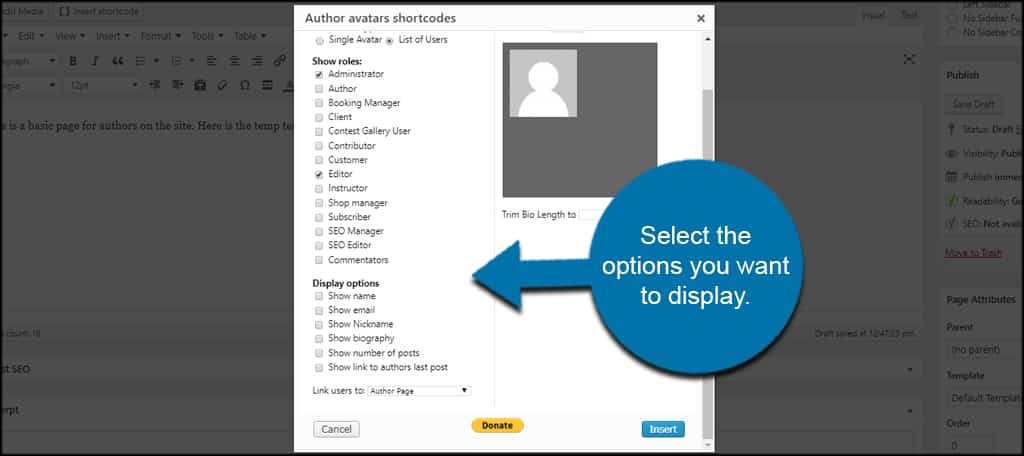Image resolution: width=1024 pixels, height=456 pixels.
Task: Click the insert link chain icon
Action: pyautogui.click(x=280, y=61)
